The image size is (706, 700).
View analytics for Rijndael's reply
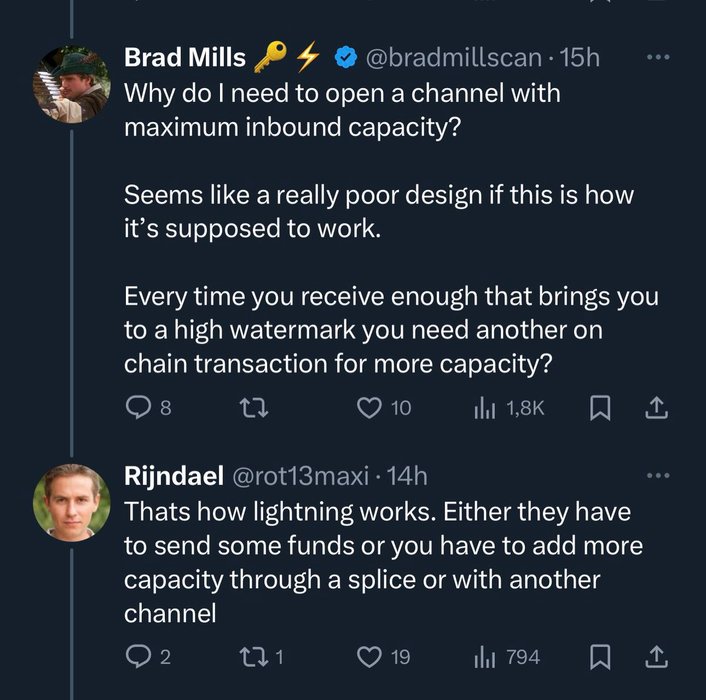[484, 657]
